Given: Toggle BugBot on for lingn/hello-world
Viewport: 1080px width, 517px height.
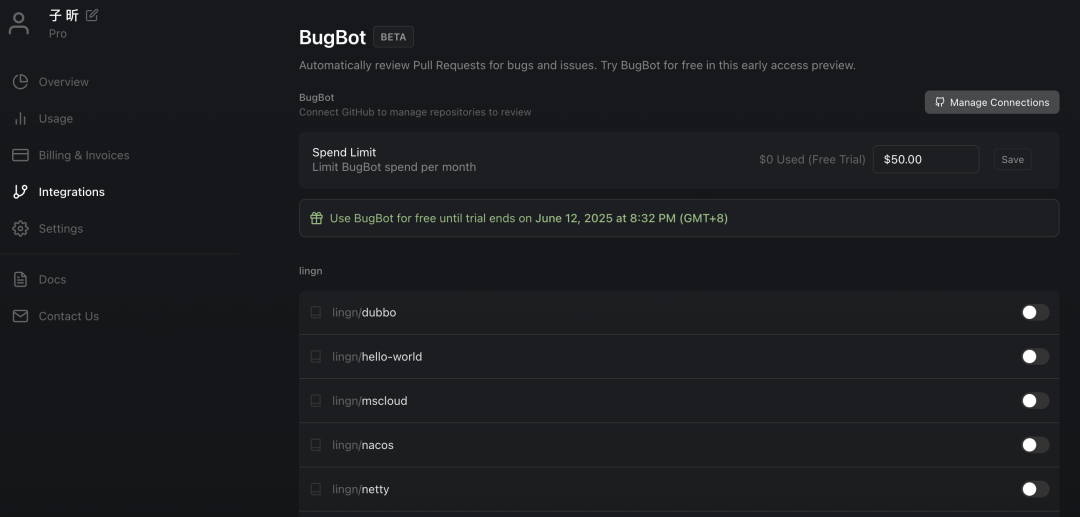Looking at the screenshot, I should (x=1035, y=357).
